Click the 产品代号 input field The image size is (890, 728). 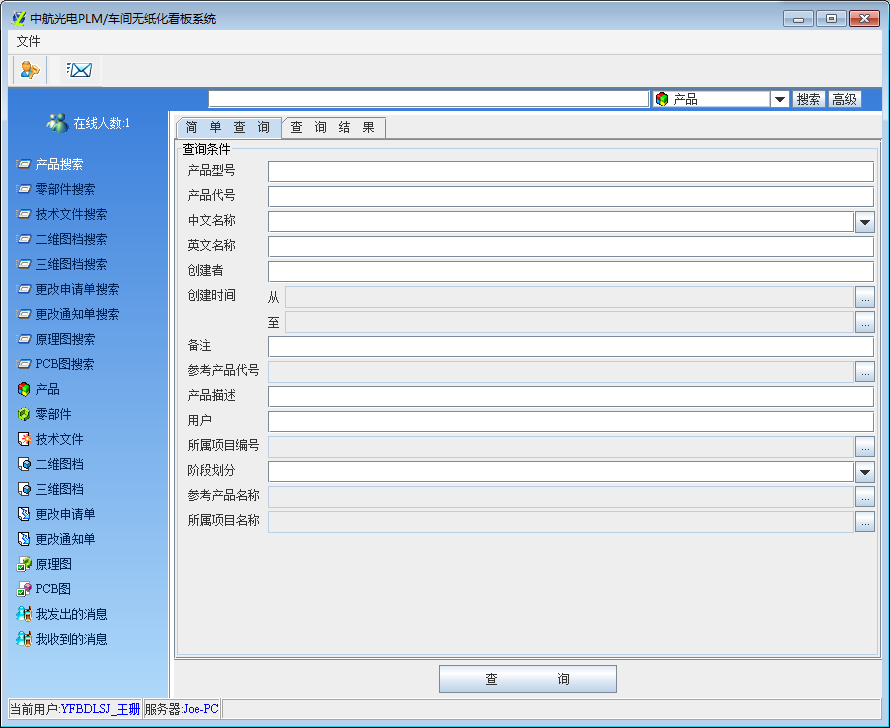coord(571,196)
